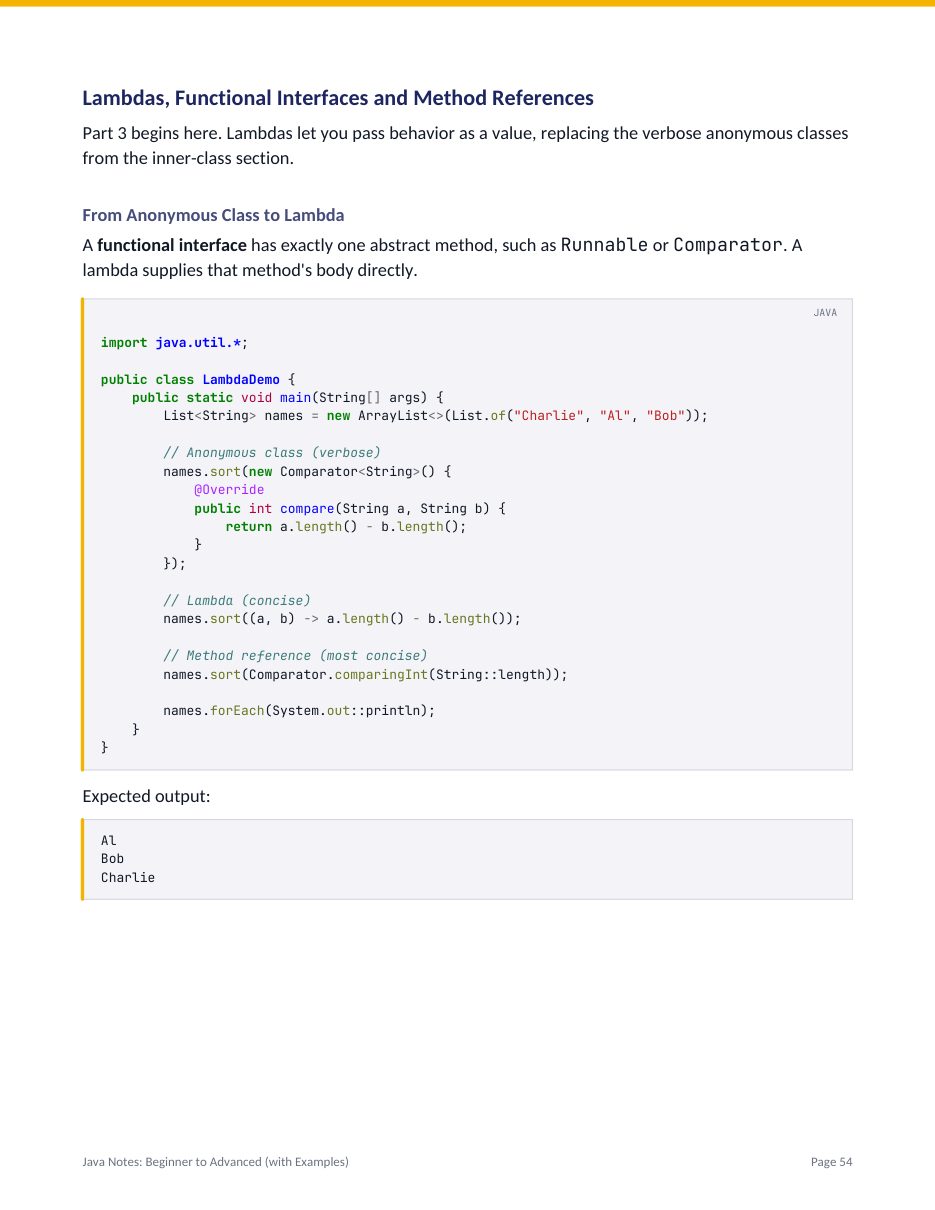Click the 'JAVA' language label on code block
The height and width of the screenshot is (1210, 935).
pyautogui.click(x=825, y=313)
